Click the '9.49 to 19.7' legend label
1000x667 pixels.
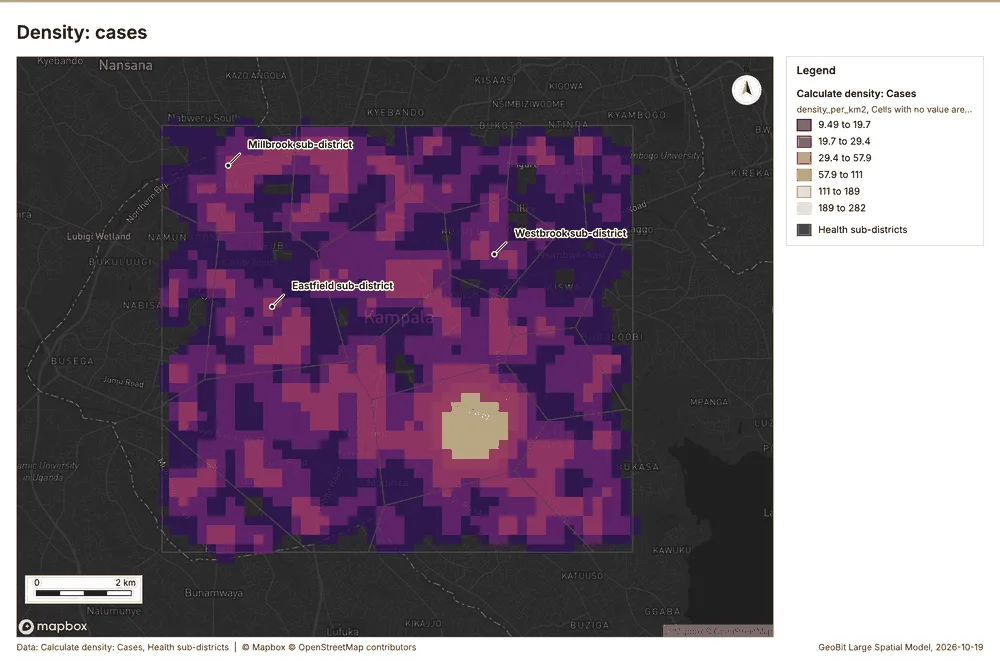pos(844,125)
